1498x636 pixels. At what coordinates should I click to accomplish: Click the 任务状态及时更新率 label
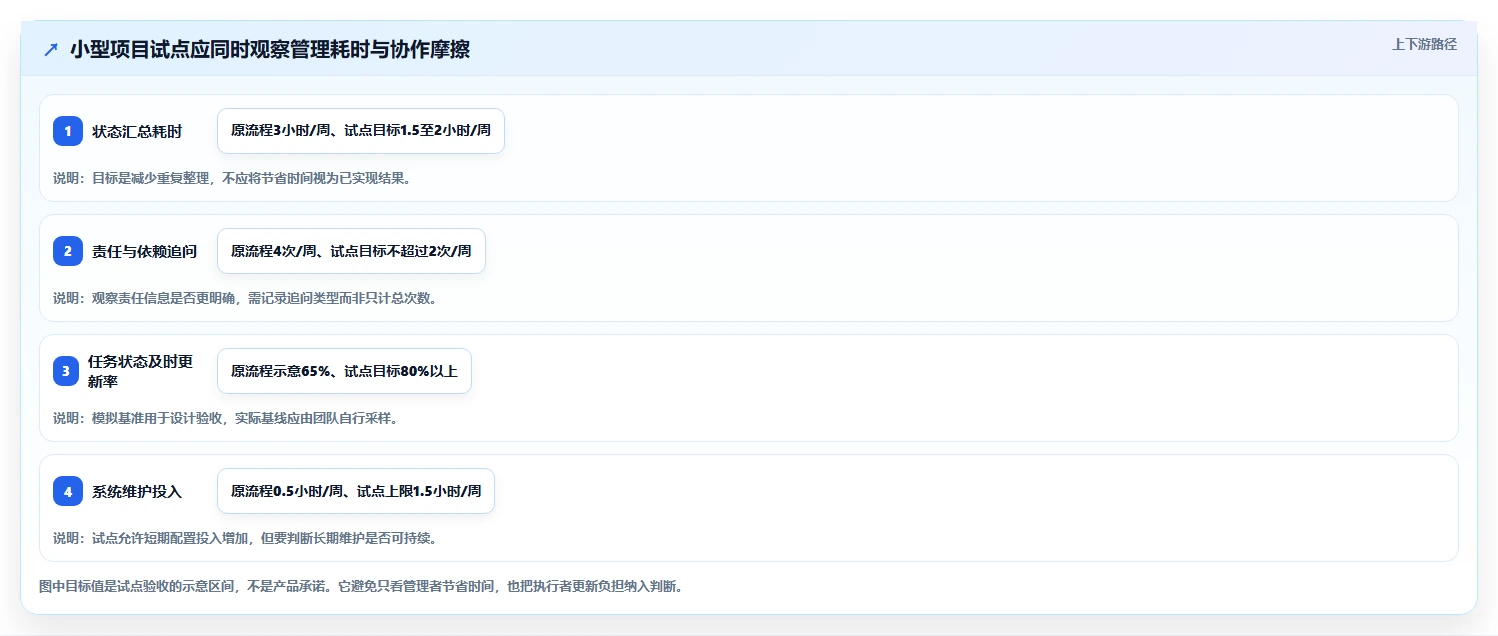pos(141,371)
